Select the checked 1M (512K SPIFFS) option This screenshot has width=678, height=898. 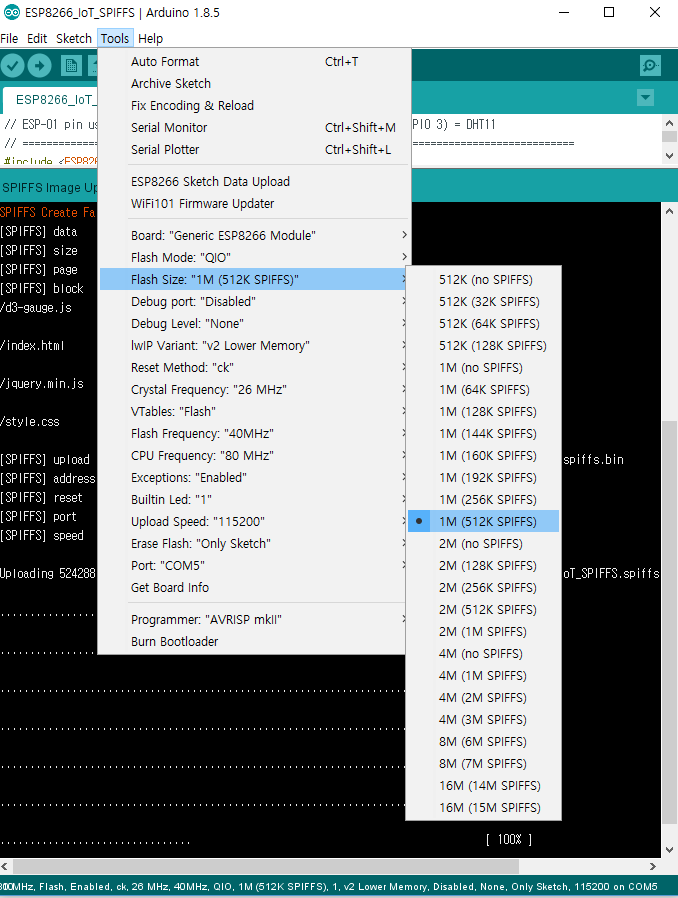pos(483,522)
